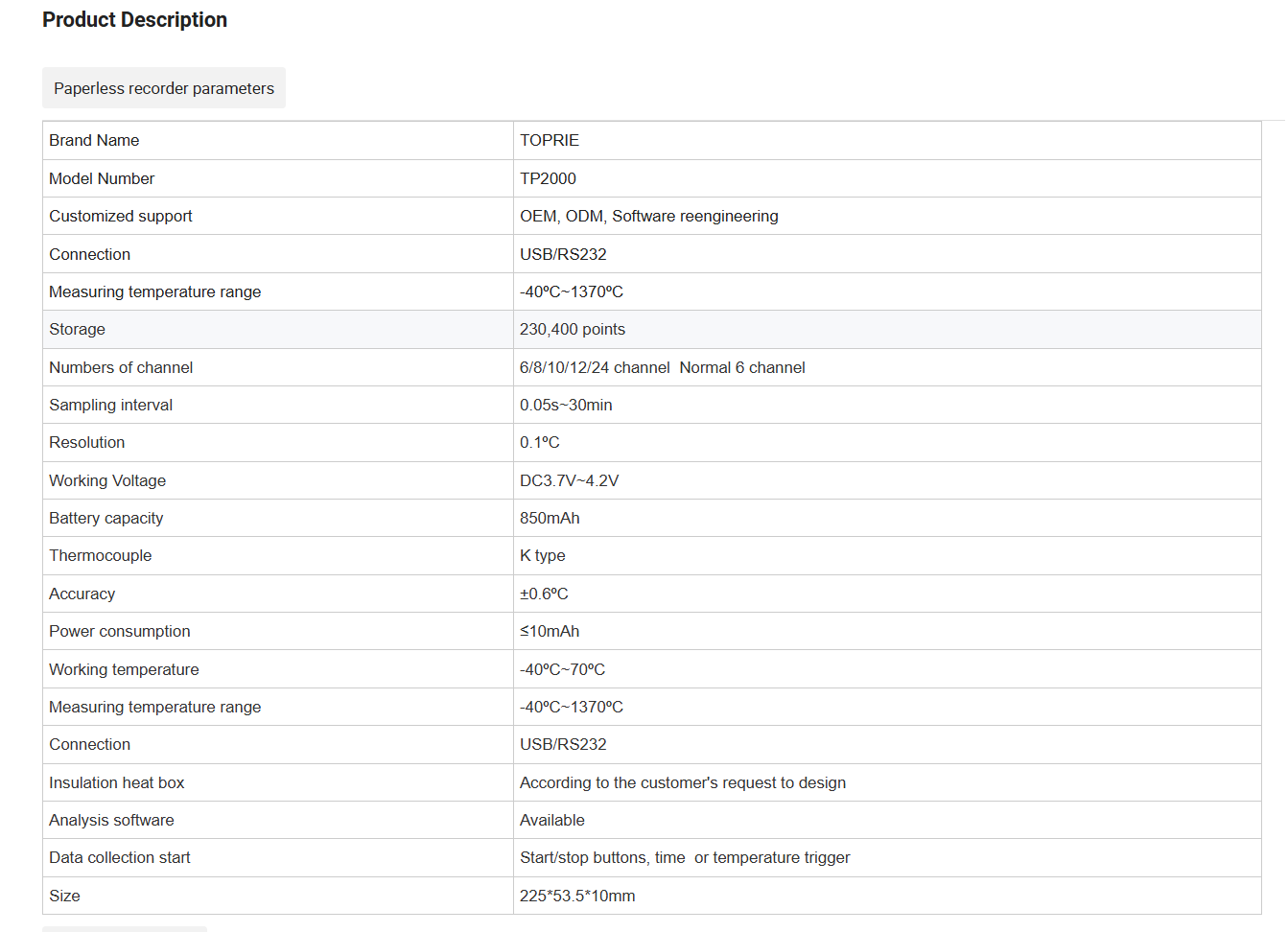Click the DC3.7V~4.2V value
Viewport: 1288px width, 932px height.
coord(570,480)
